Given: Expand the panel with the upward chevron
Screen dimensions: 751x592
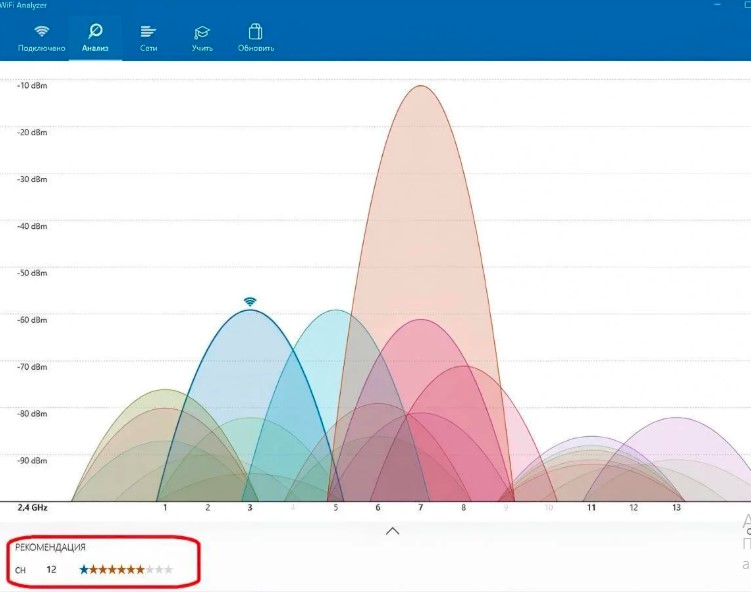Looking at the screenshot, I should click(393, 531).
